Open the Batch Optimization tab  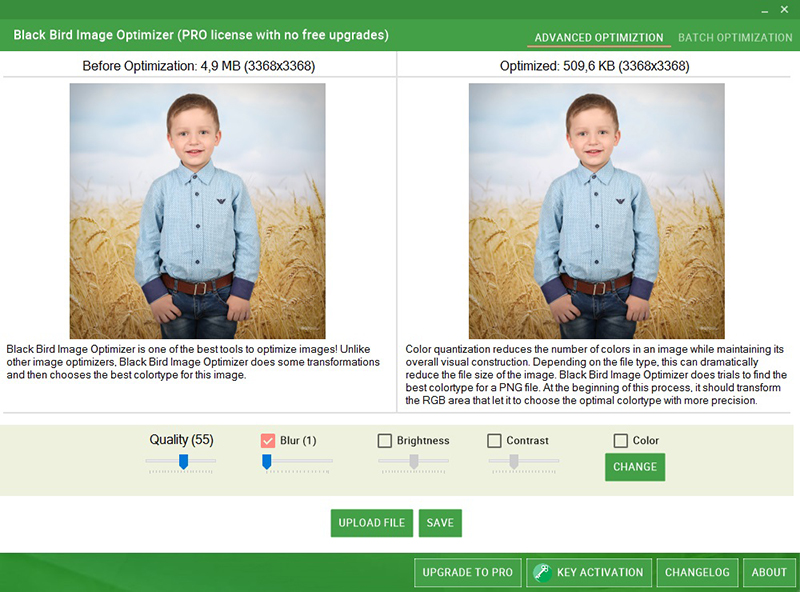(x=735, y=37)
